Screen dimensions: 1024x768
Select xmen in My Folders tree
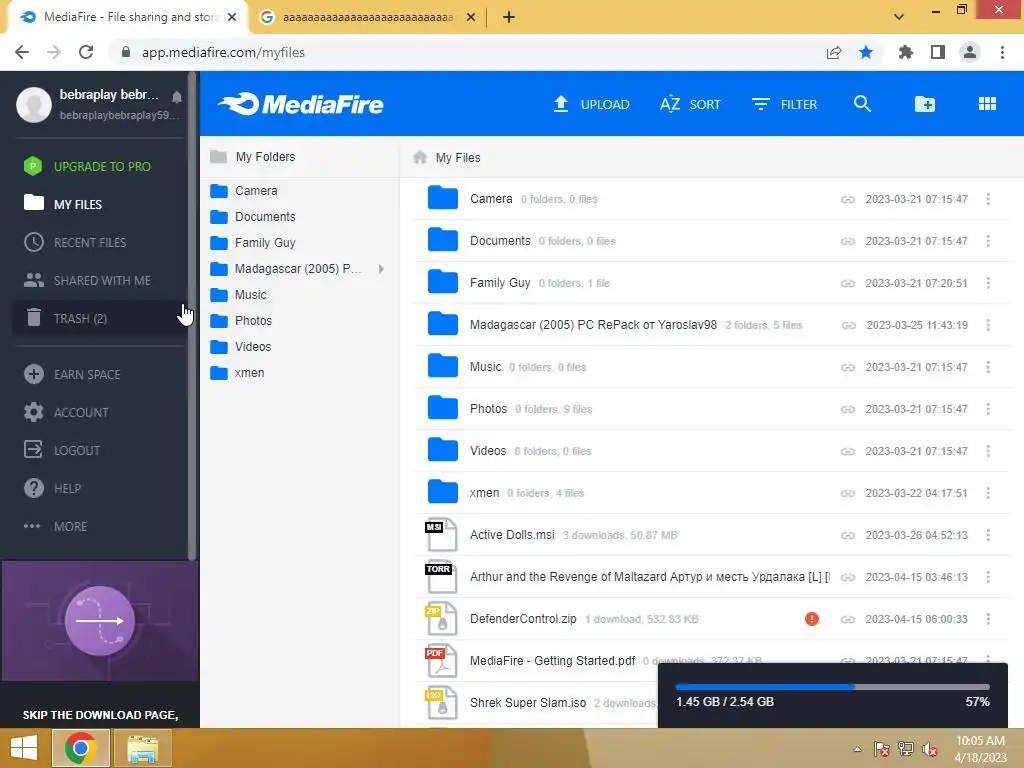point(237,373)
